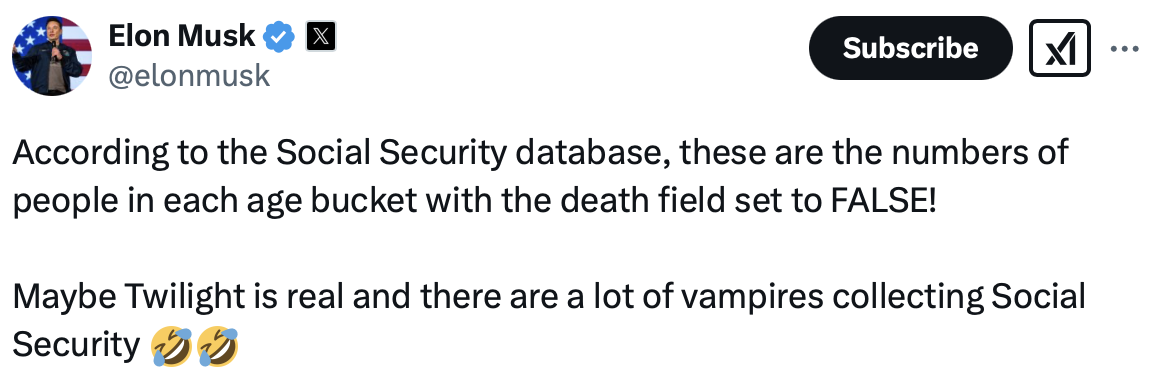Screen dimensions: 1162x390
Task: Subscribe to Elon Musk
Action: click(910, 48)
